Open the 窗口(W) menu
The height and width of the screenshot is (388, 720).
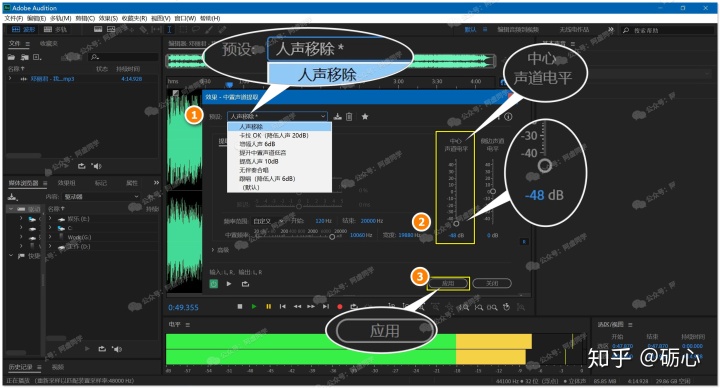(x=185, y=18)
